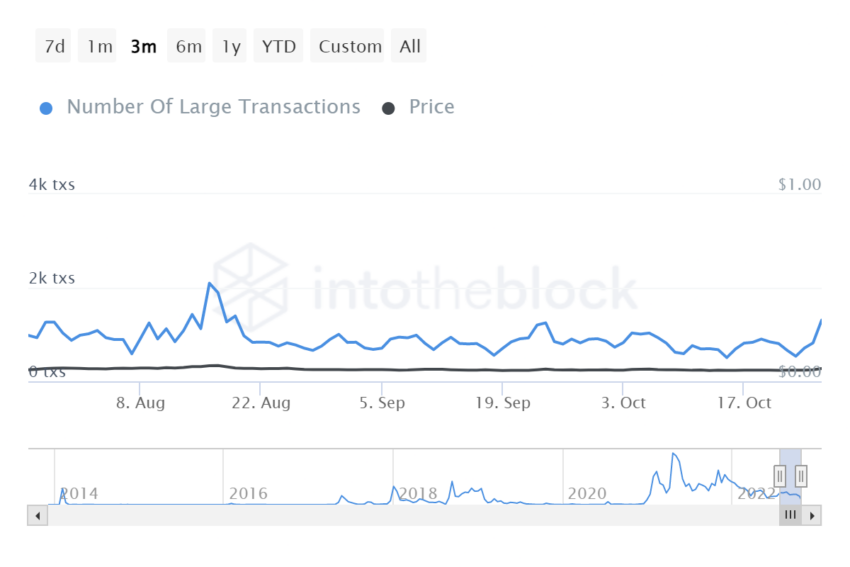
Task: Click the navigator's right range handle
Action: (801, 476)
